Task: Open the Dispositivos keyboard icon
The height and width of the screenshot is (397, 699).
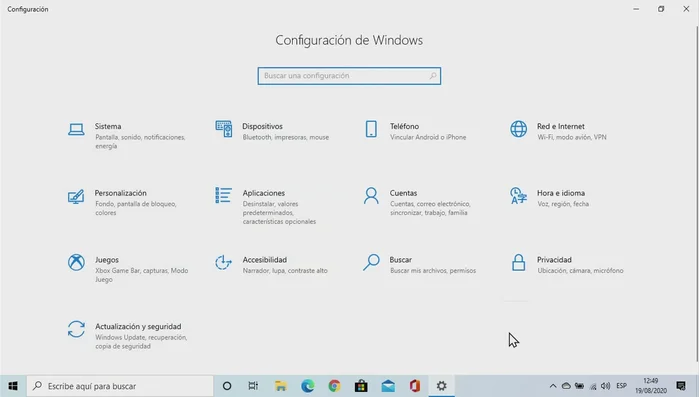Action: tap(224, 129)
